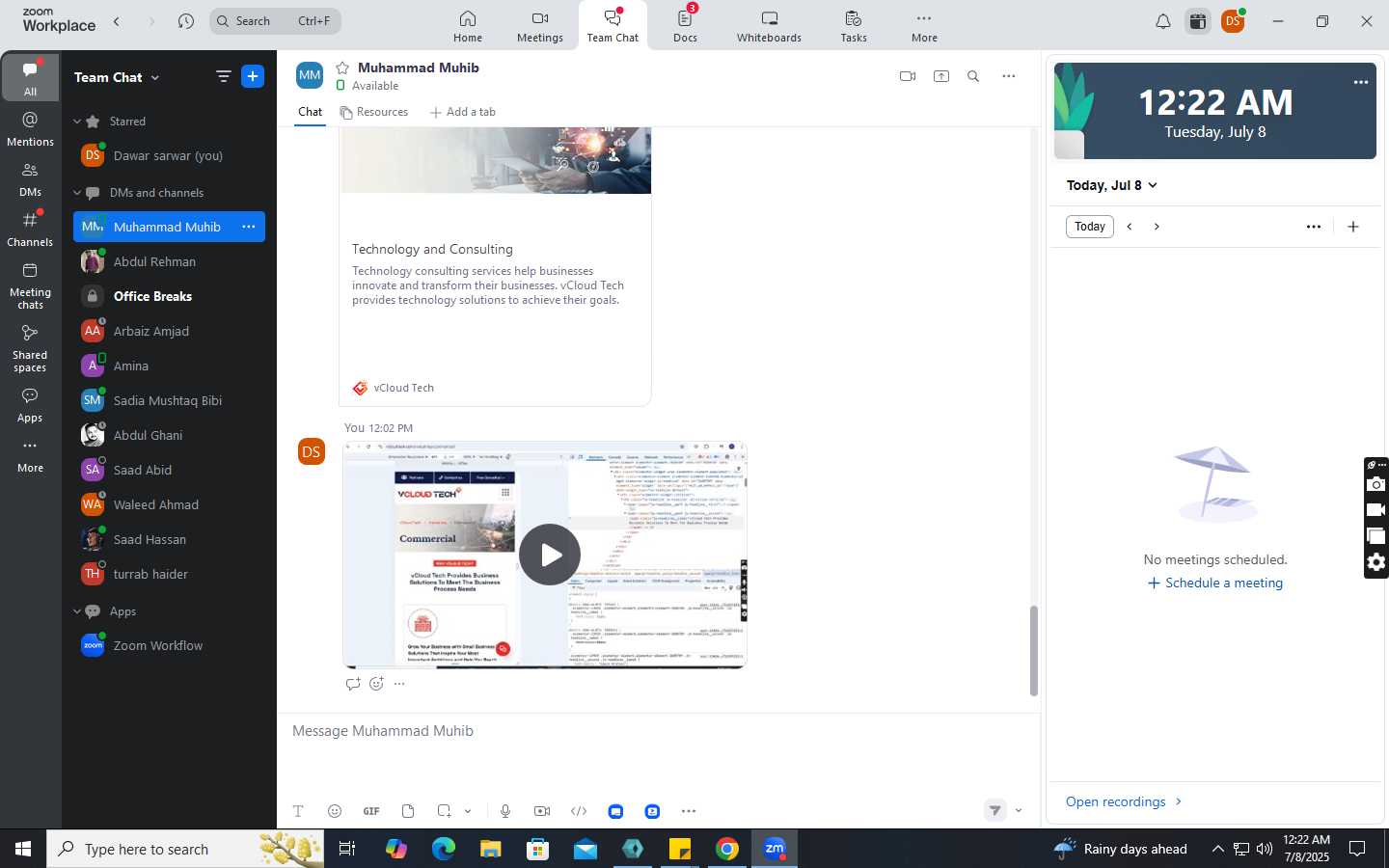
Task: Open chat header more options
Action: click(1008, 76)
